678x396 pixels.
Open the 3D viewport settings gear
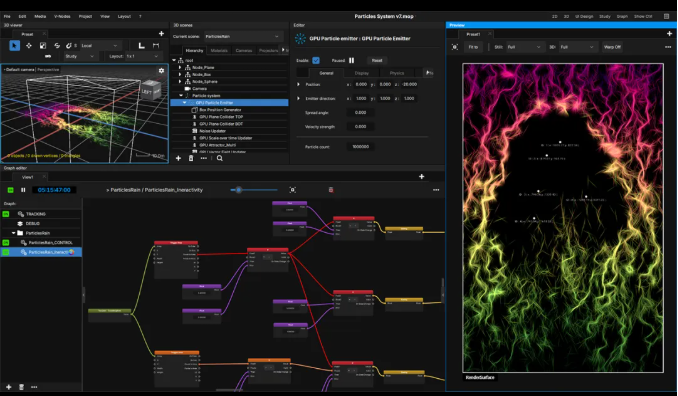coord(161,70)
